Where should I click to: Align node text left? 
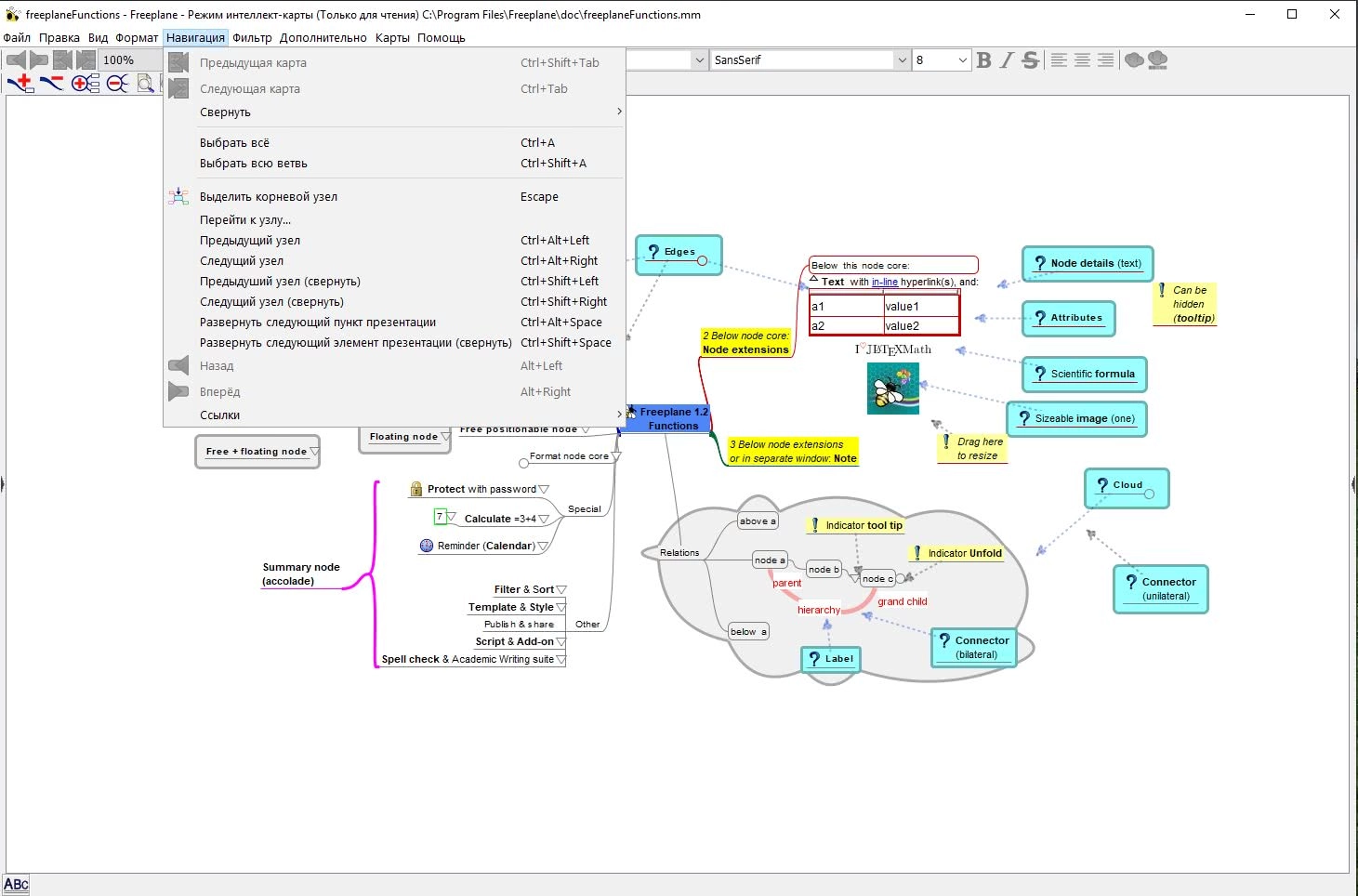tap(1059, 60)
